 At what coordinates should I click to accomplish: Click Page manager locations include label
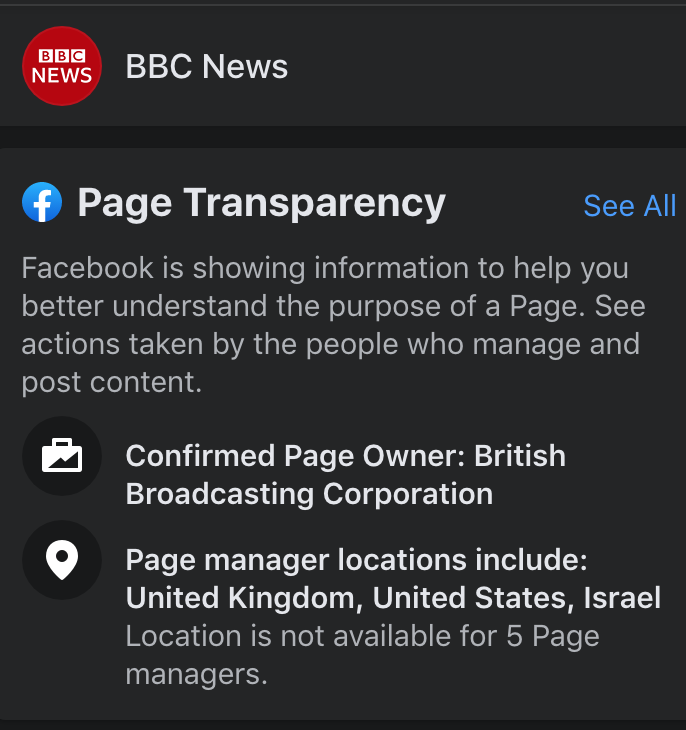pos(357,560)
